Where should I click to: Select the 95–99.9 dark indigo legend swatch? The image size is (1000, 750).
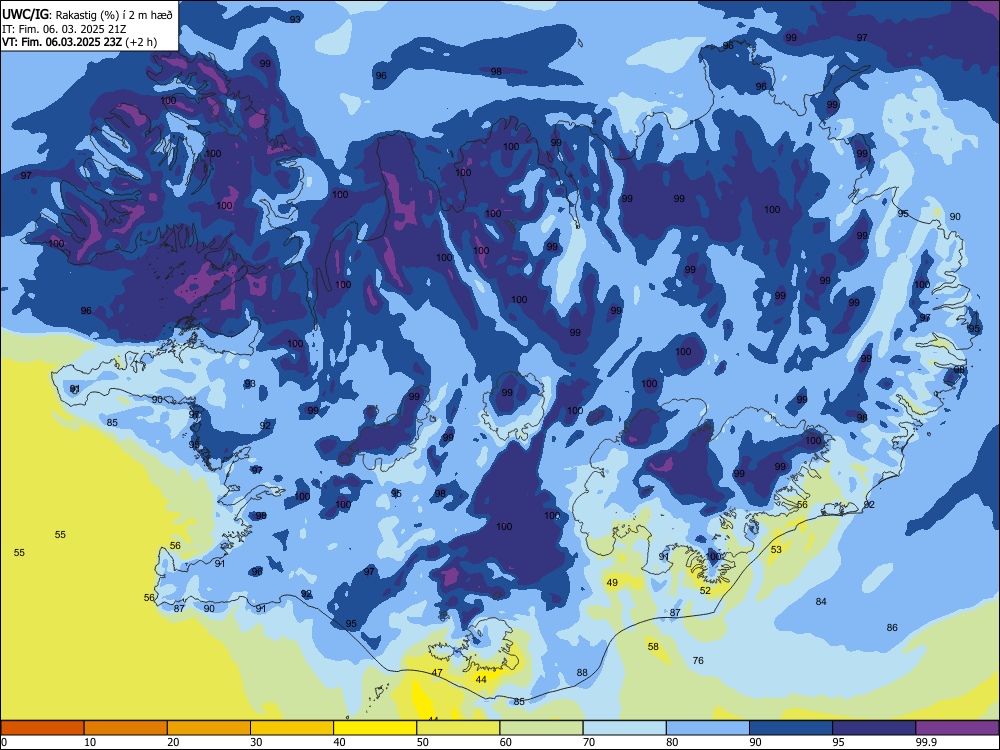(x=874, y=728)
